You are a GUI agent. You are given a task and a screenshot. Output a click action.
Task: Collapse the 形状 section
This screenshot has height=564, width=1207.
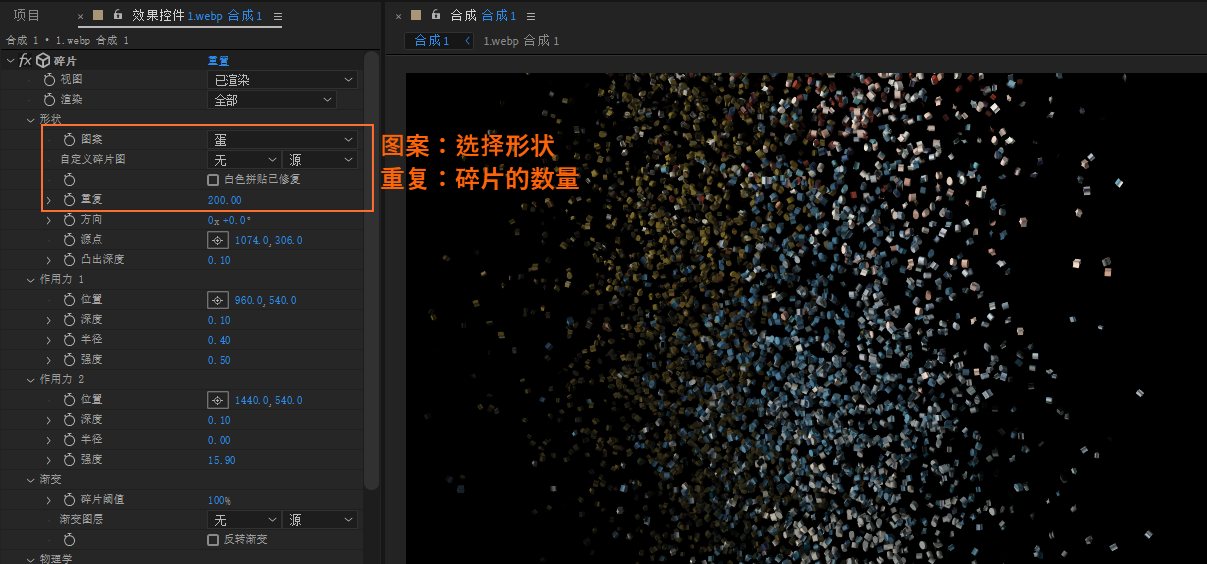click(30, 119)
